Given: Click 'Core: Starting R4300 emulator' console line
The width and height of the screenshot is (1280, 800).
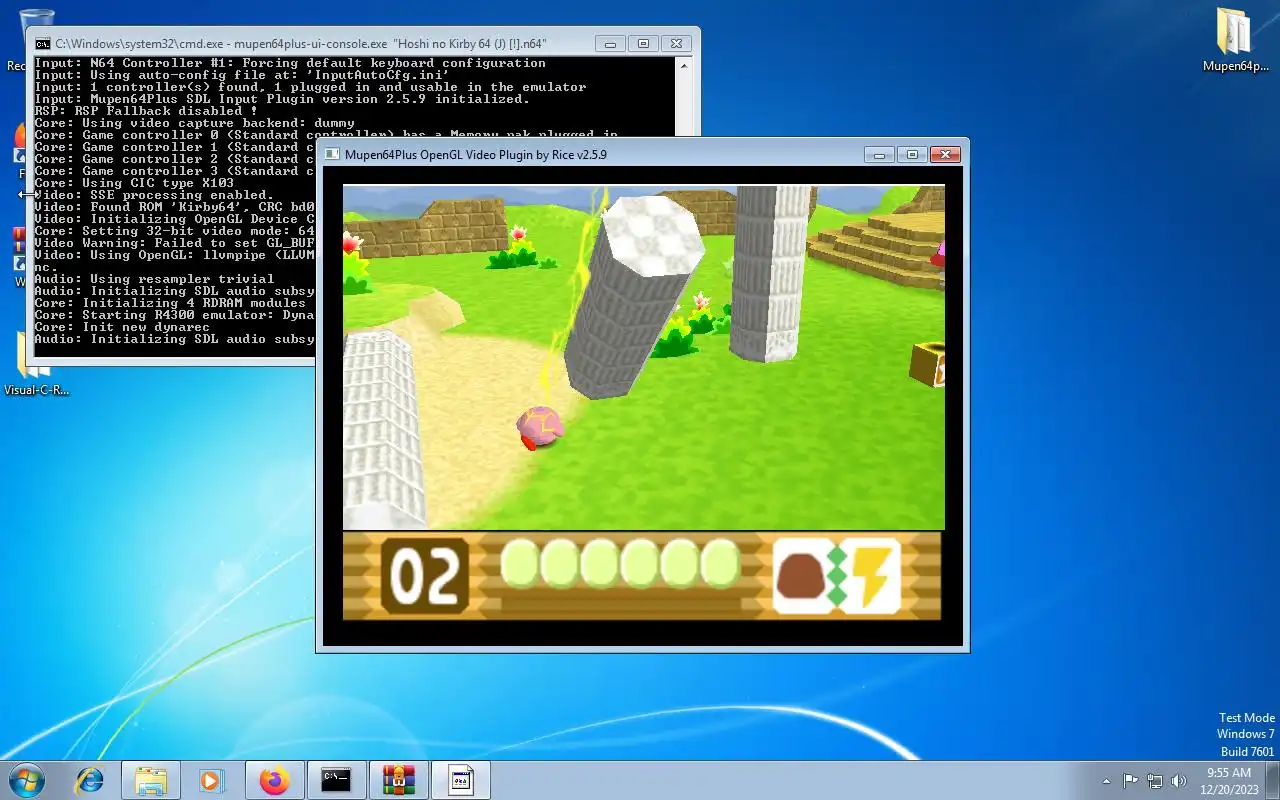Looking at the screenshot, I should tap(174, 315).
